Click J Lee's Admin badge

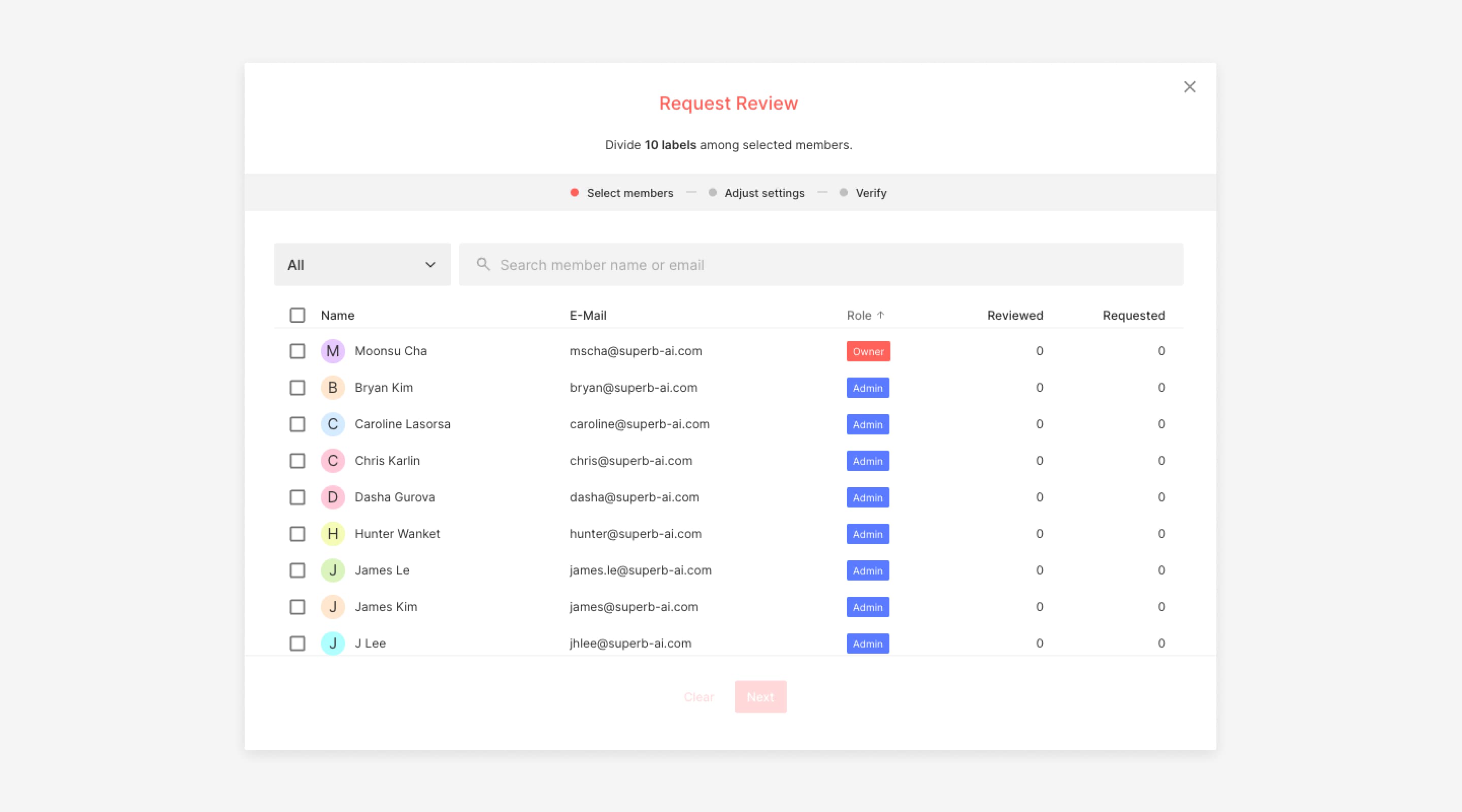pyautogui.click(x=868, y=644)
